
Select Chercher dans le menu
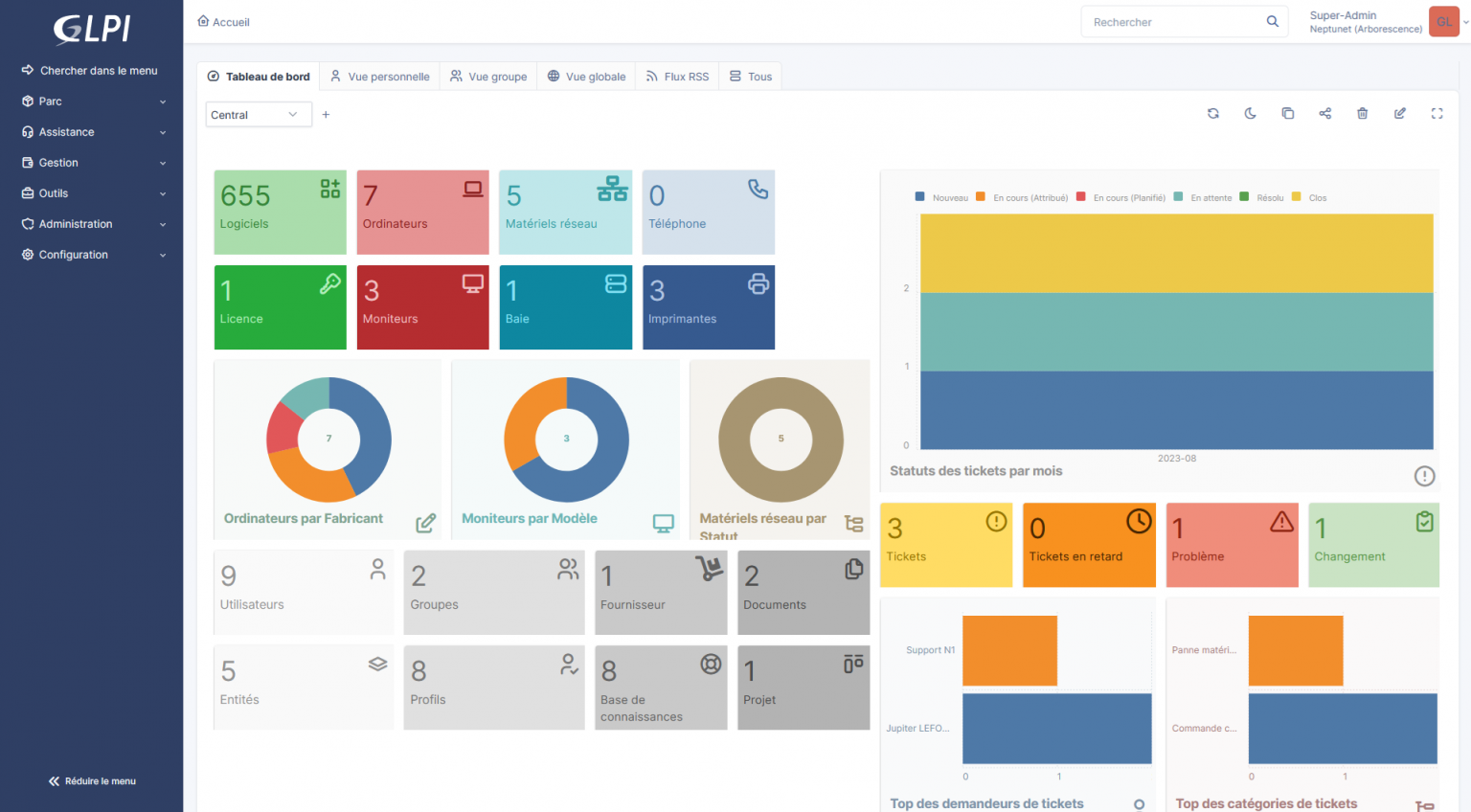(90, 71)
